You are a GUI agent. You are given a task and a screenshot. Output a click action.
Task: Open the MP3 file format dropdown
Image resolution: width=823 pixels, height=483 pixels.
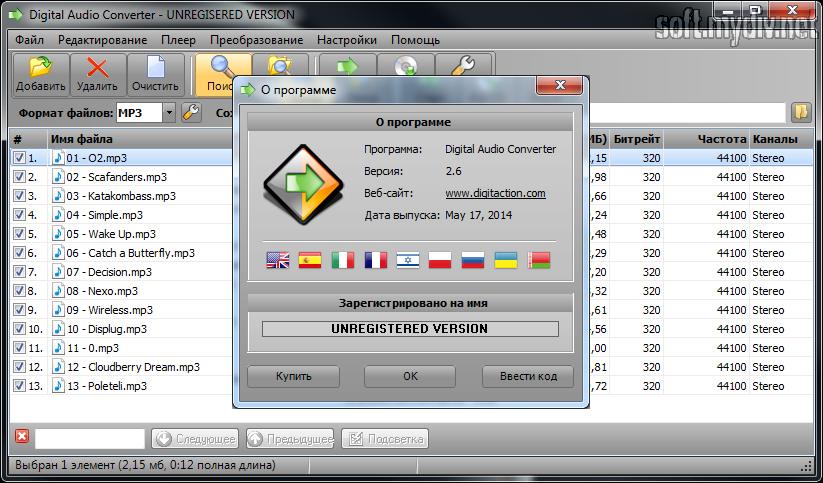169,112
